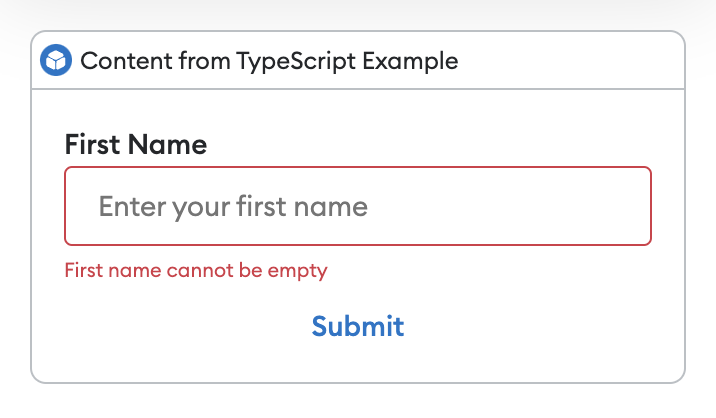The image size is (716, 418).
Task: Click the blue cube snap icon
Action: [56, 61]
